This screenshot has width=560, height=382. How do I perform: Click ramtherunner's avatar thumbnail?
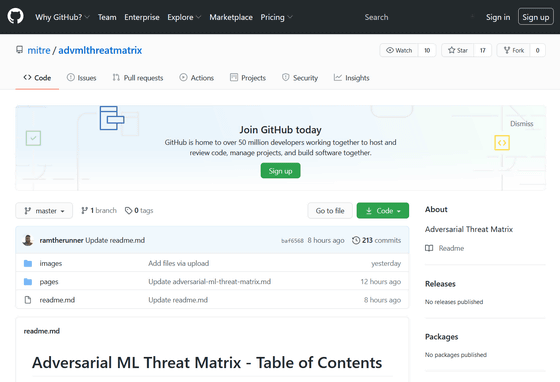point(28,240)
